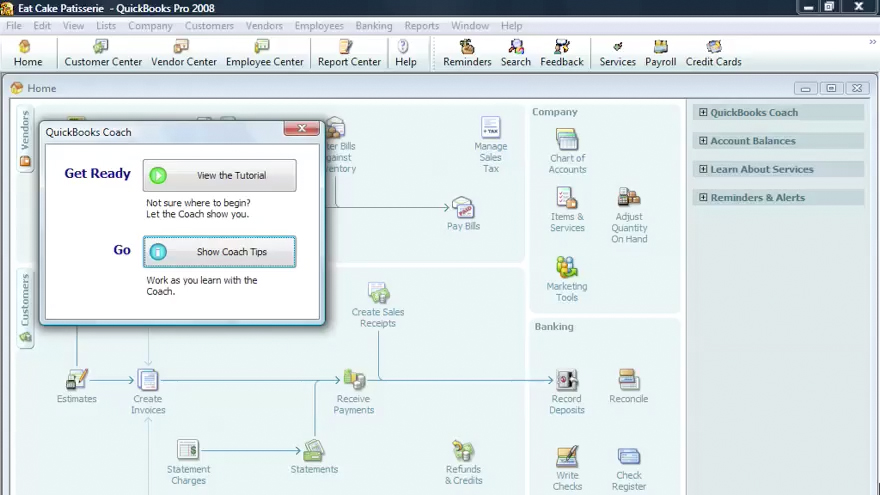
Task: Click the Statement Charges icon
Action: [188, 462]
